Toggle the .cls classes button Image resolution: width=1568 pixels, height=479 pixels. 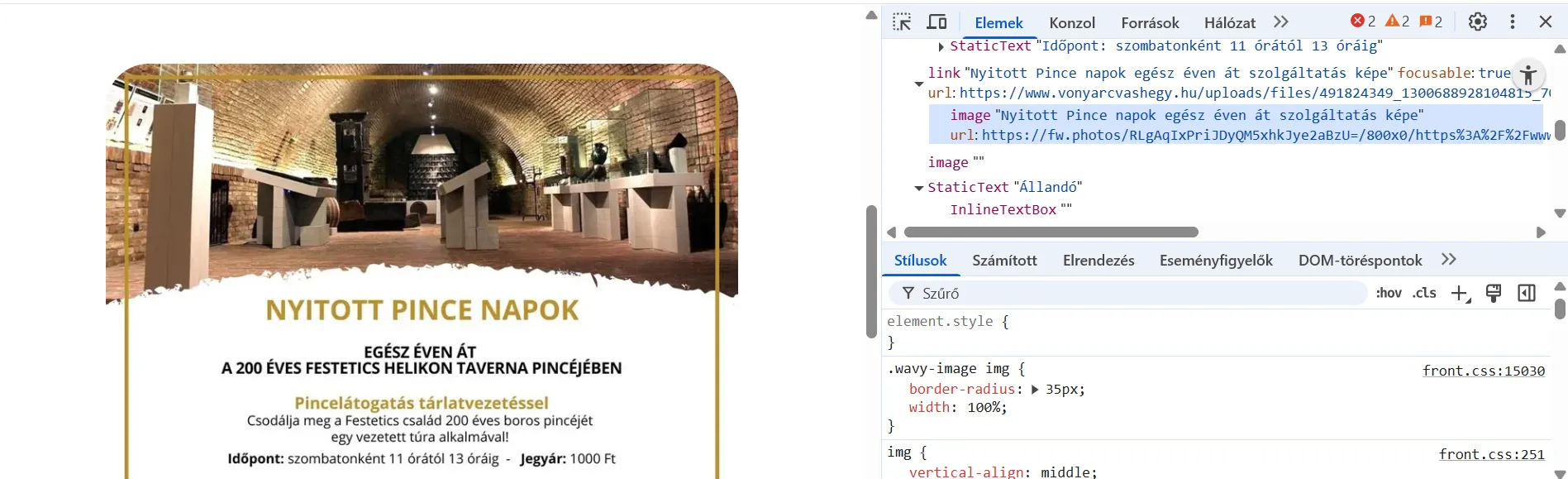coord(1424,293)
